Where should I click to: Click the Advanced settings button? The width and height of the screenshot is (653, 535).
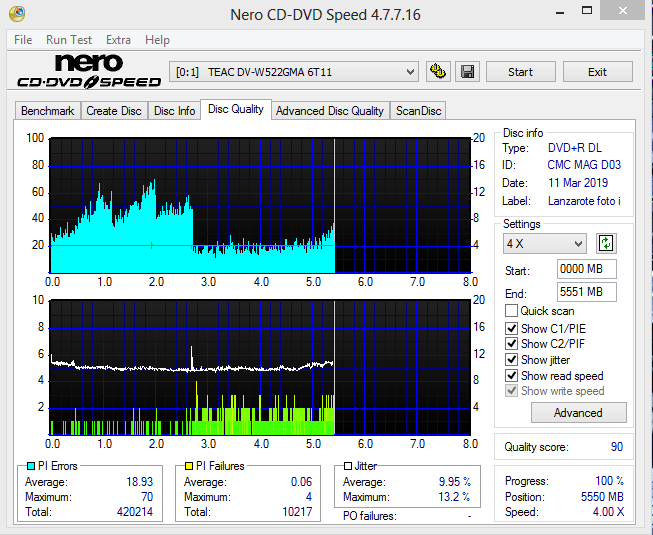tap(578, 413)
